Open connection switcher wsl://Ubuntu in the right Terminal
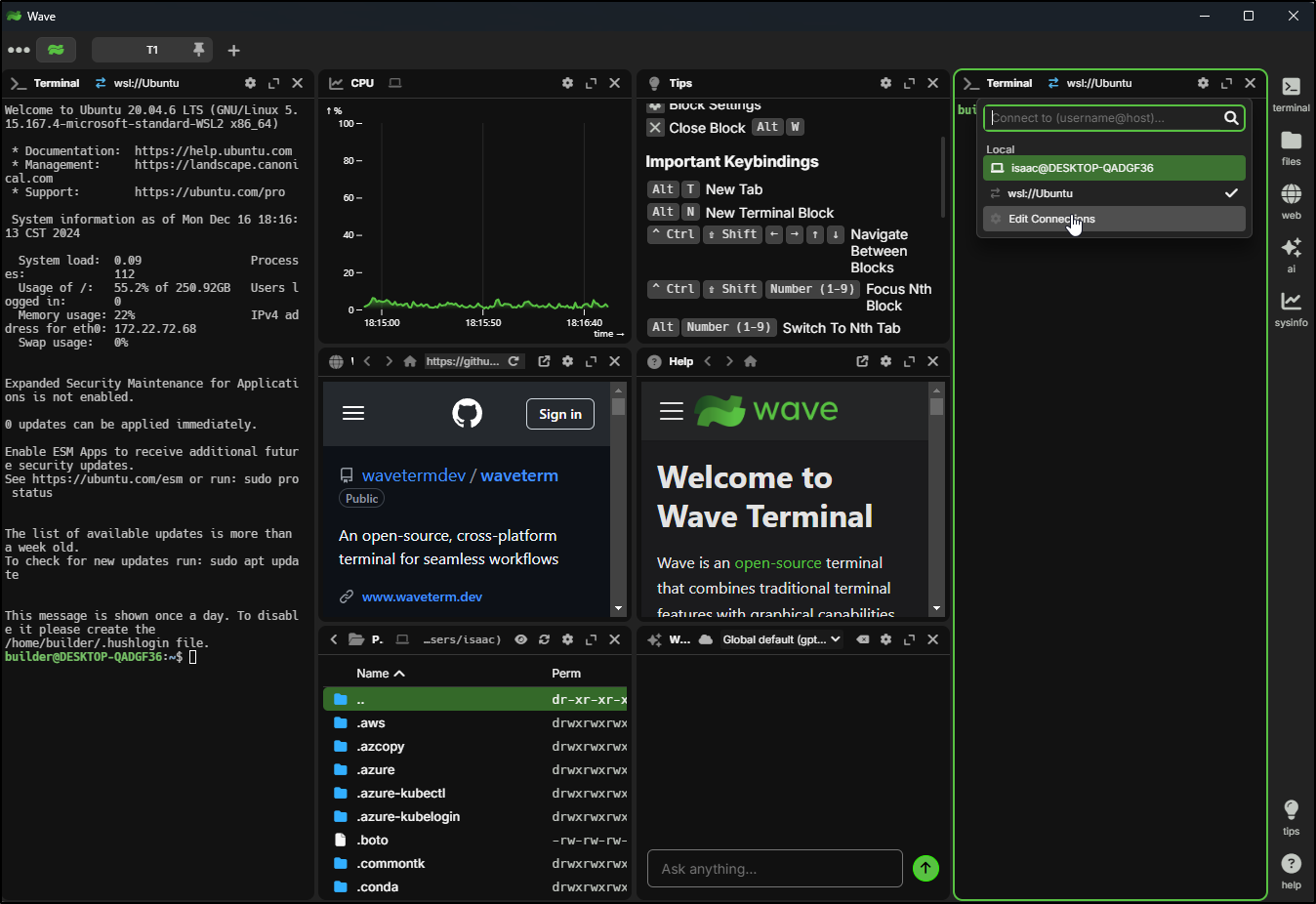Viewport: 1316px width, 904px height. coord(1090,83)
